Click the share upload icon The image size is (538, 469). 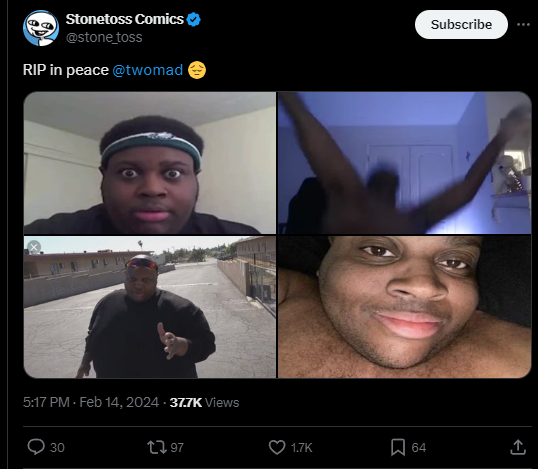518,447
